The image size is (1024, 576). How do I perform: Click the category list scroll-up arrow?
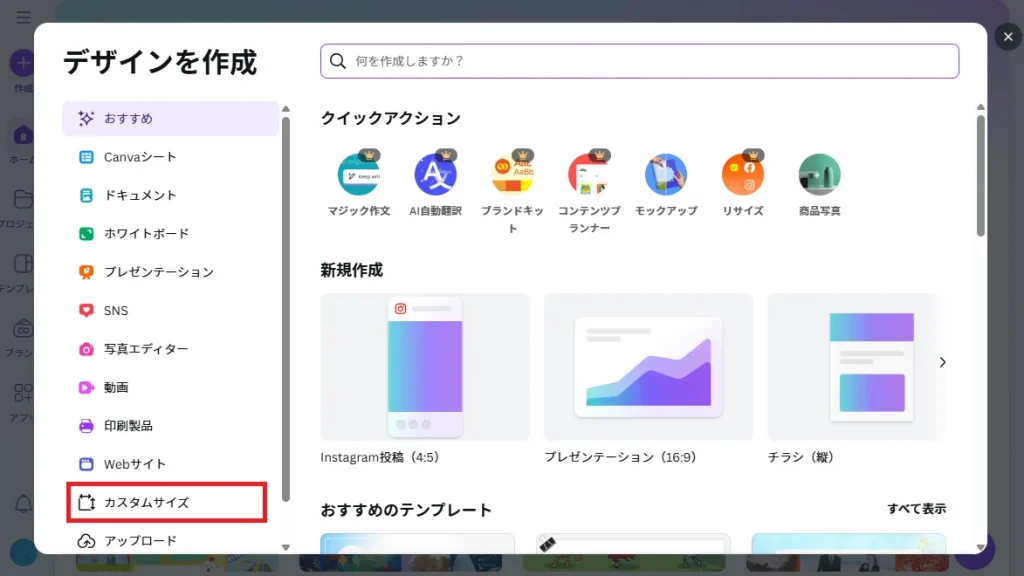(285, 109)
